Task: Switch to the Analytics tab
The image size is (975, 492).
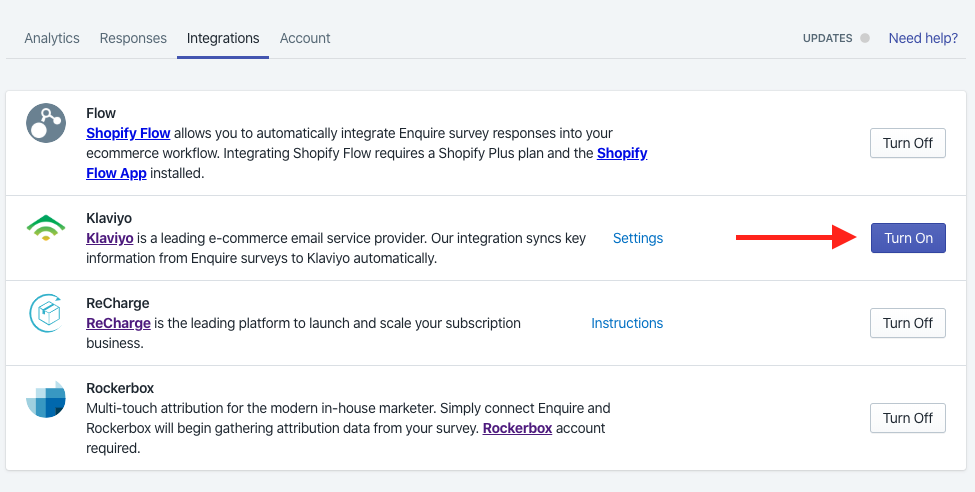Action: pos(52,38)
